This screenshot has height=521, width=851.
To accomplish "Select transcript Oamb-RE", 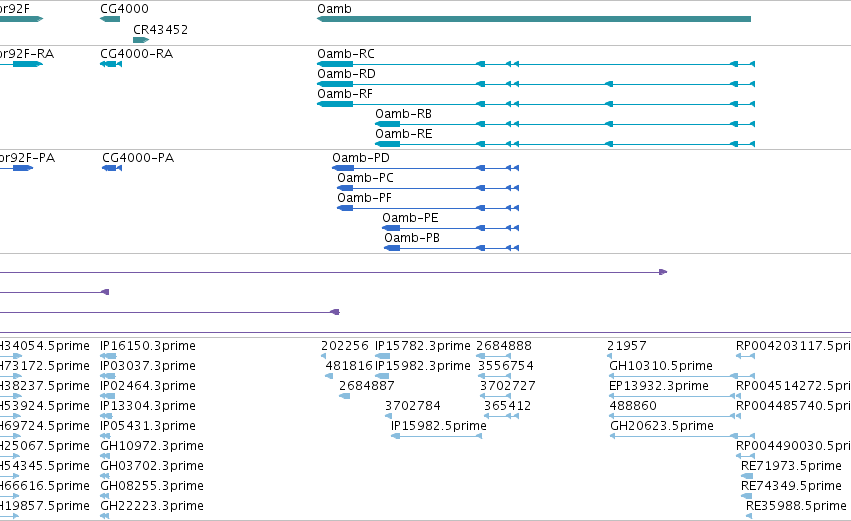I will click(x=565, y=144).
